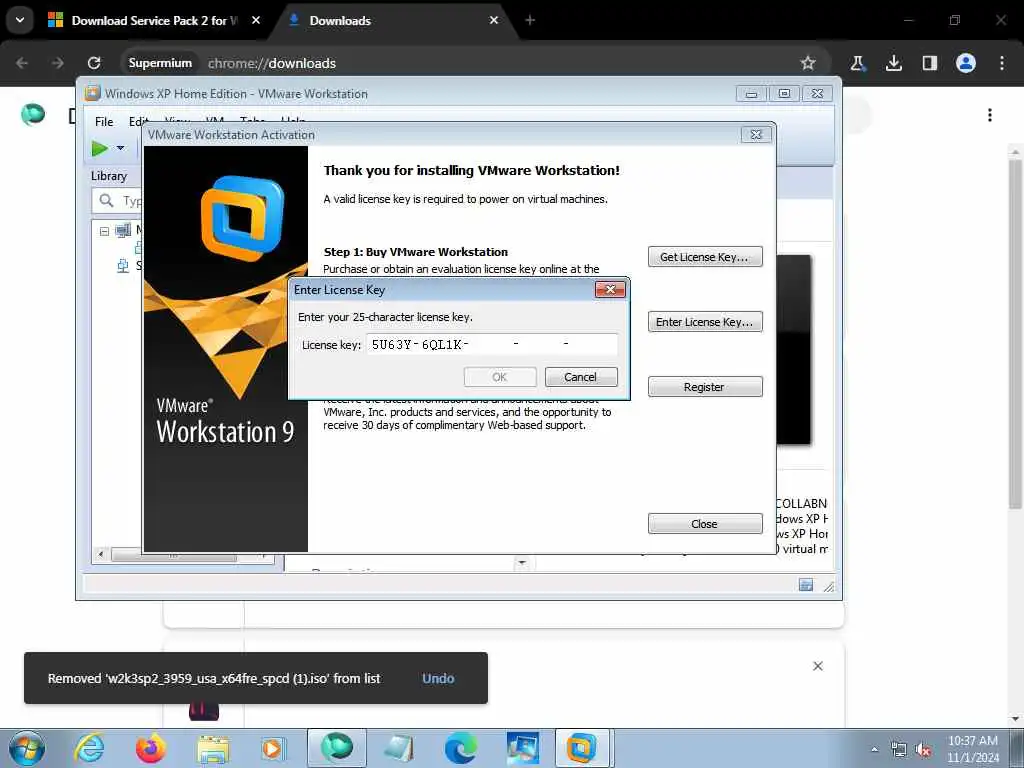
Task: Close the activation dialog with Close button
Action: pyautogui.click(x=705, y=524)
